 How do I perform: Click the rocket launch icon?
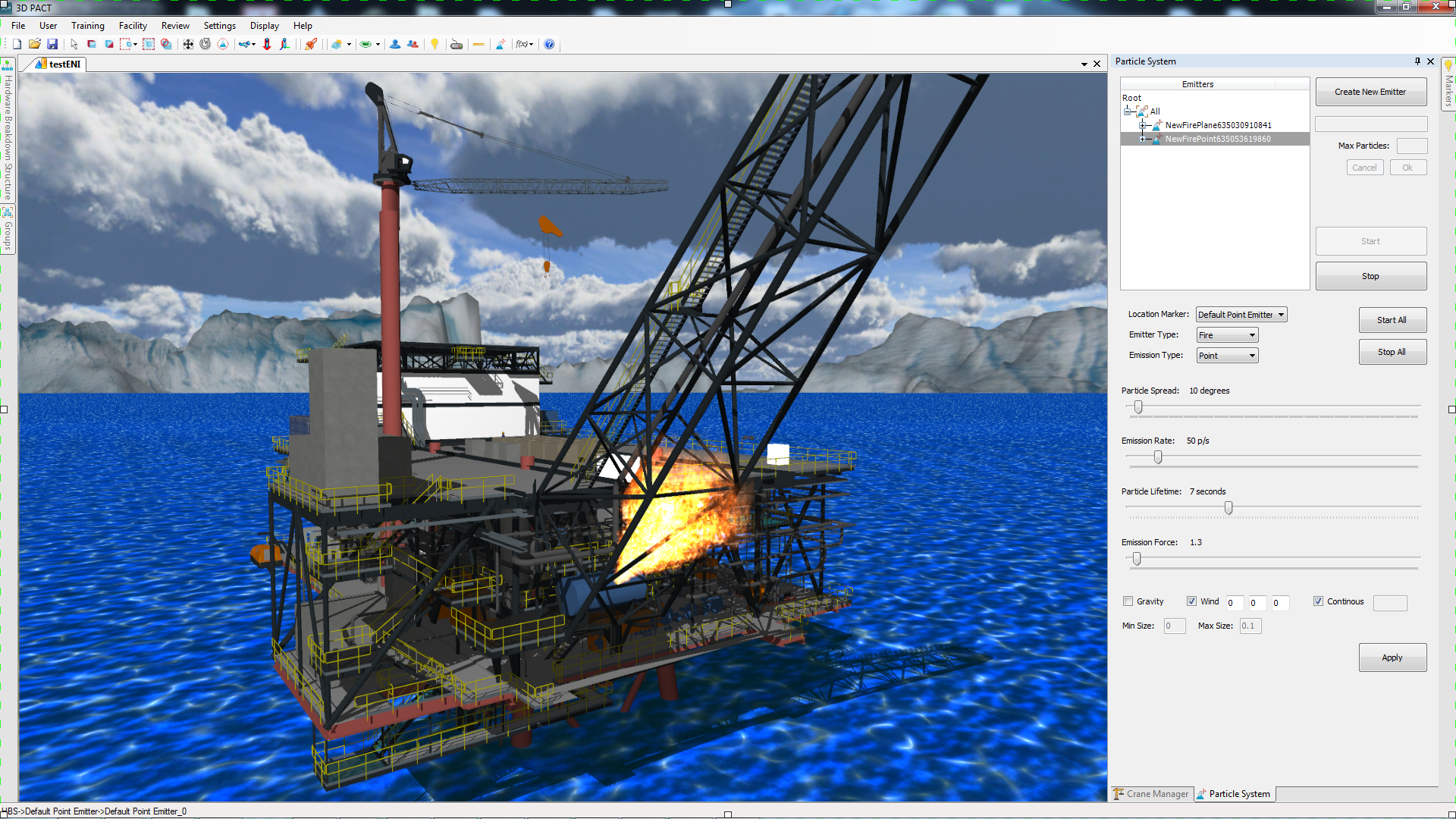[x=311, y=44]
